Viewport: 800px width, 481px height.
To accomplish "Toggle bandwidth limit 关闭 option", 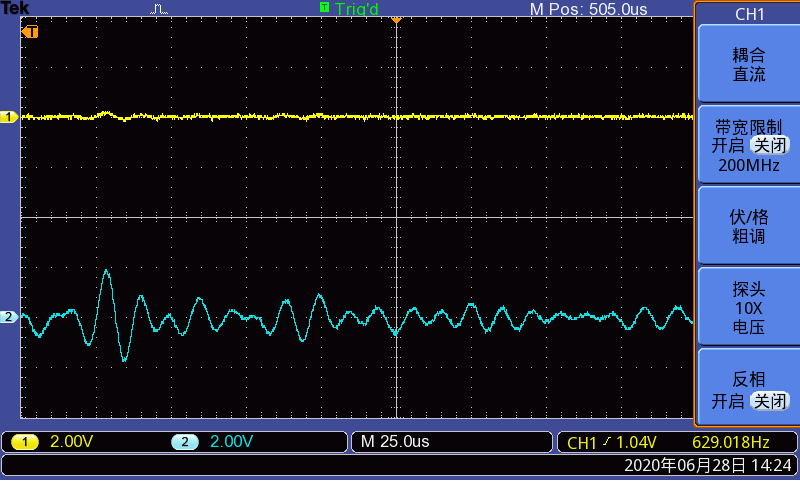I will (769, 146).
